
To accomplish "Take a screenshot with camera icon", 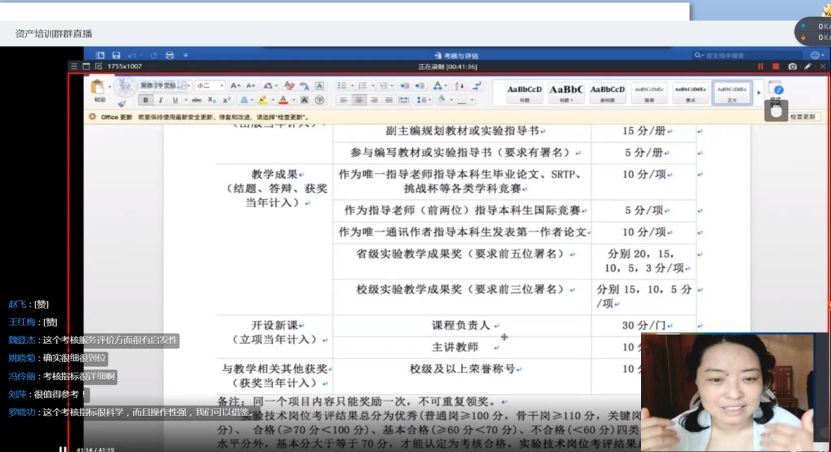I will click(792, 66).
